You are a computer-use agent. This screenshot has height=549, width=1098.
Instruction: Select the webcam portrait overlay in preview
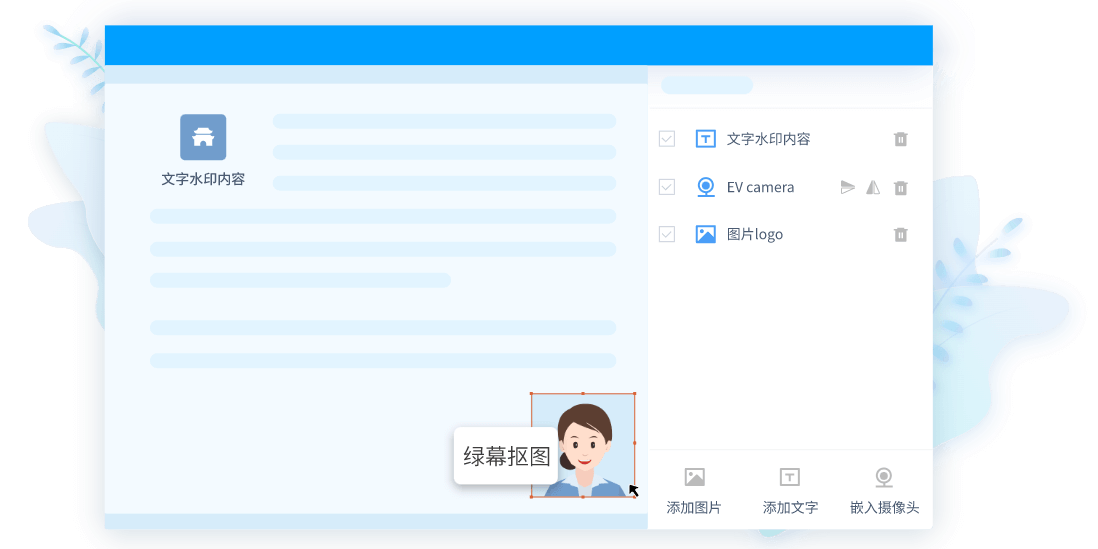[x=583, y=445]
